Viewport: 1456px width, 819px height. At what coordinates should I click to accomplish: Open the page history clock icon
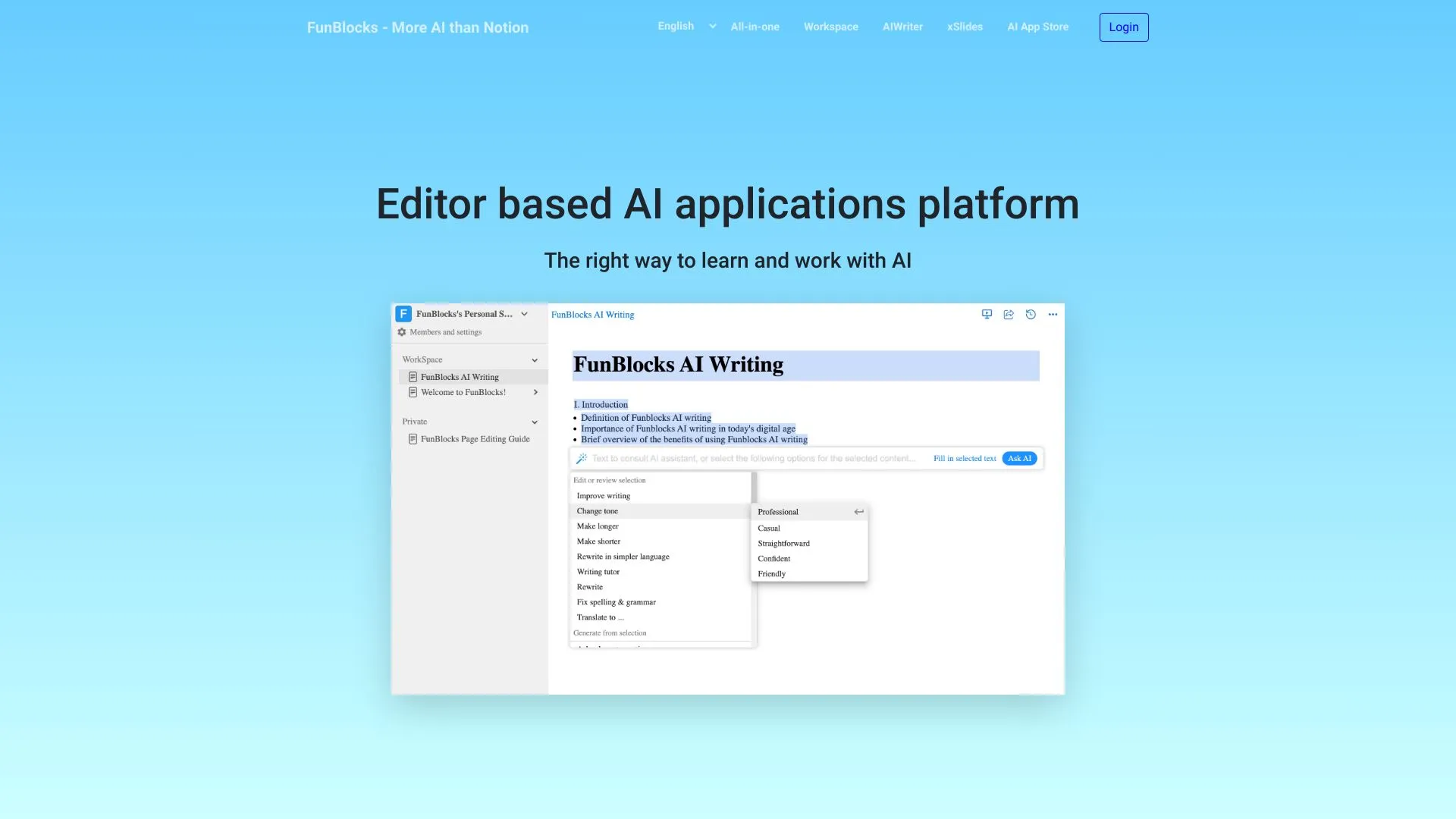pyautogui.click(x=1031, y=314)
